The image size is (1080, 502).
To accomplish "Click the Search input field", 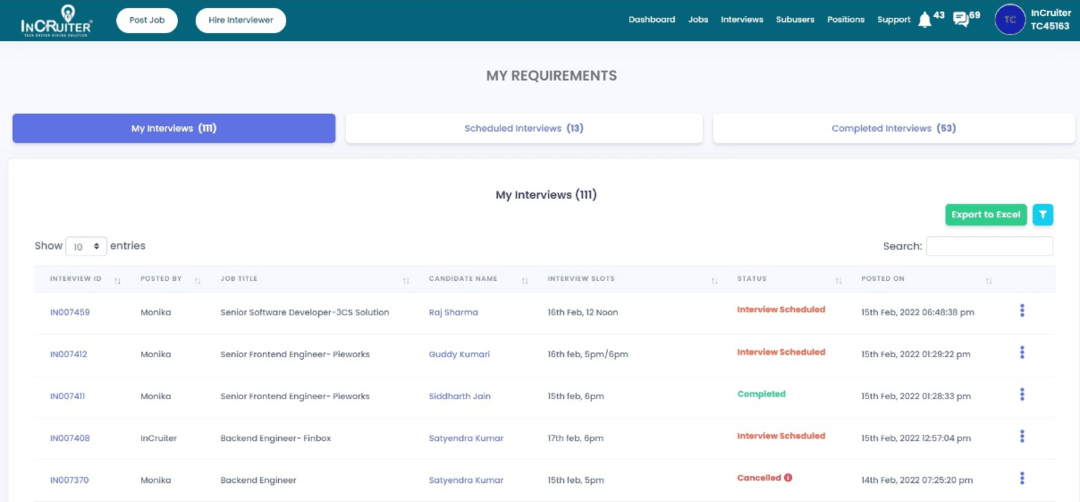I will click(x=989, y=246).
